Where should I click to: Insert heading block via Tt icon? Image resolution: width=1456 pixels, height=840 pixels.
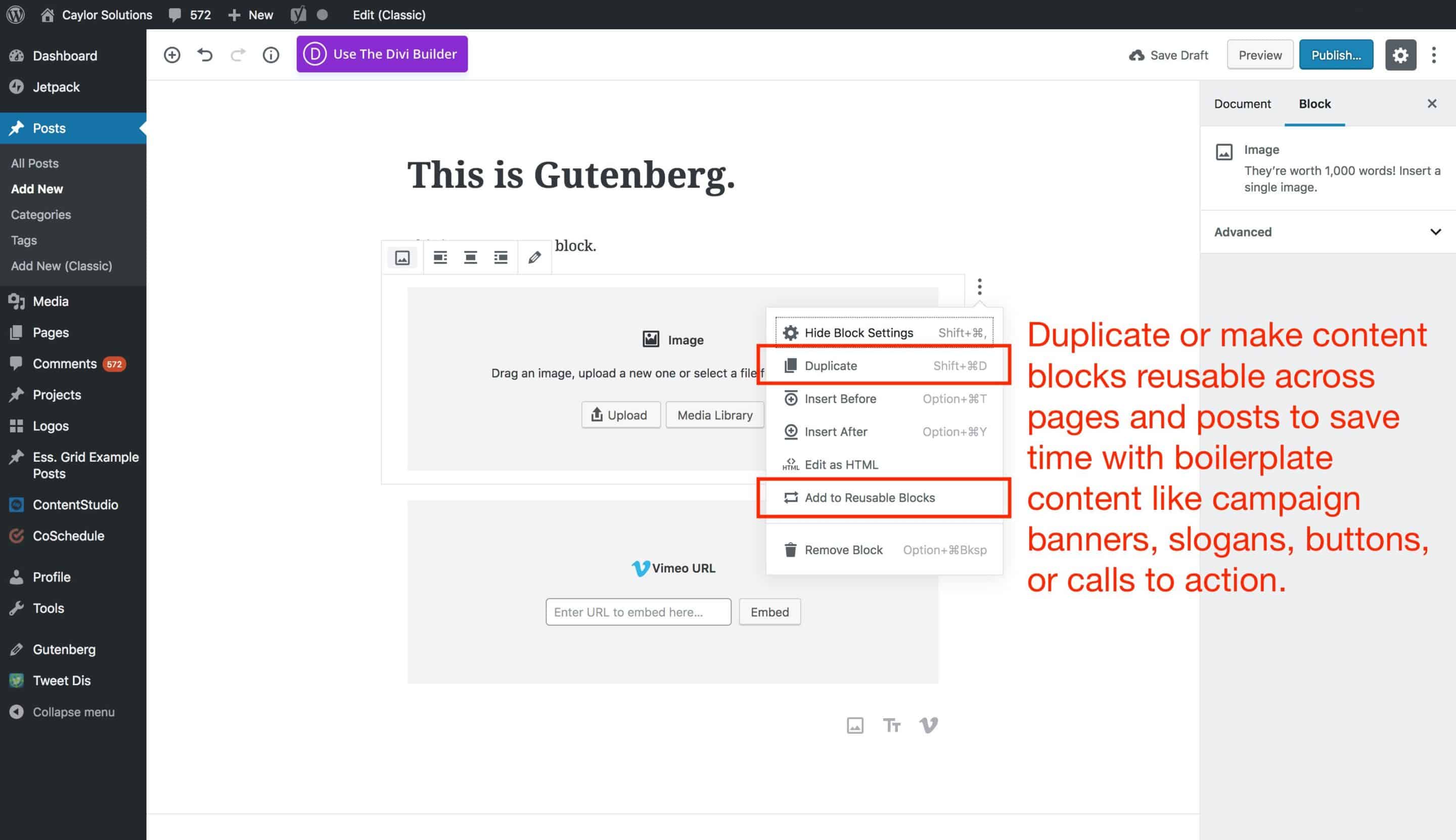891,725
